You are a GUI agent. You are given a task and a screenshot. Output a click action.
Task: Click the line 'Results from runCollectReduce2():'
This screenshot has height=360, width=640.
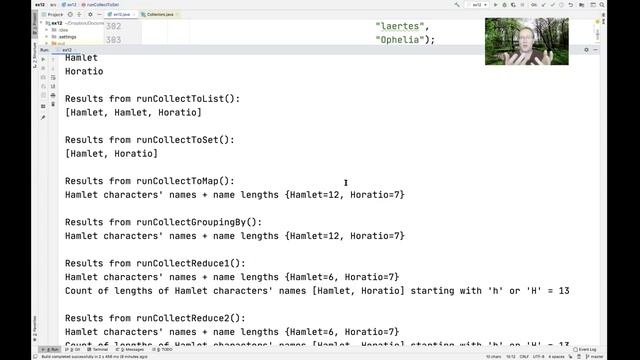click(x=155, y=318)
